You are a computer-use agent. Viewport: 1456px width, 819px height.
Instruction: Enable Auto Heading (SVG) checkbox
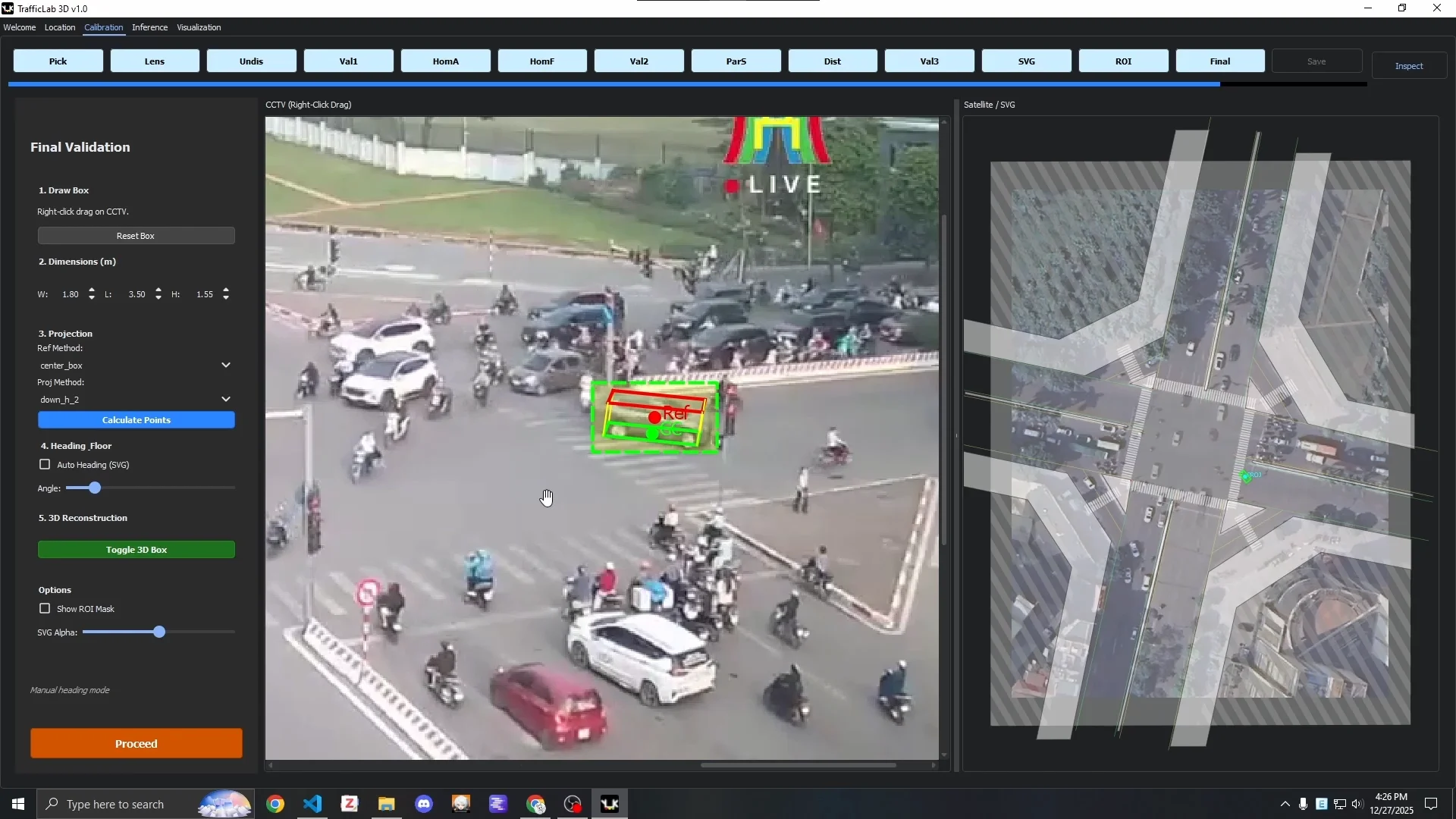click(x=45, y=465)
